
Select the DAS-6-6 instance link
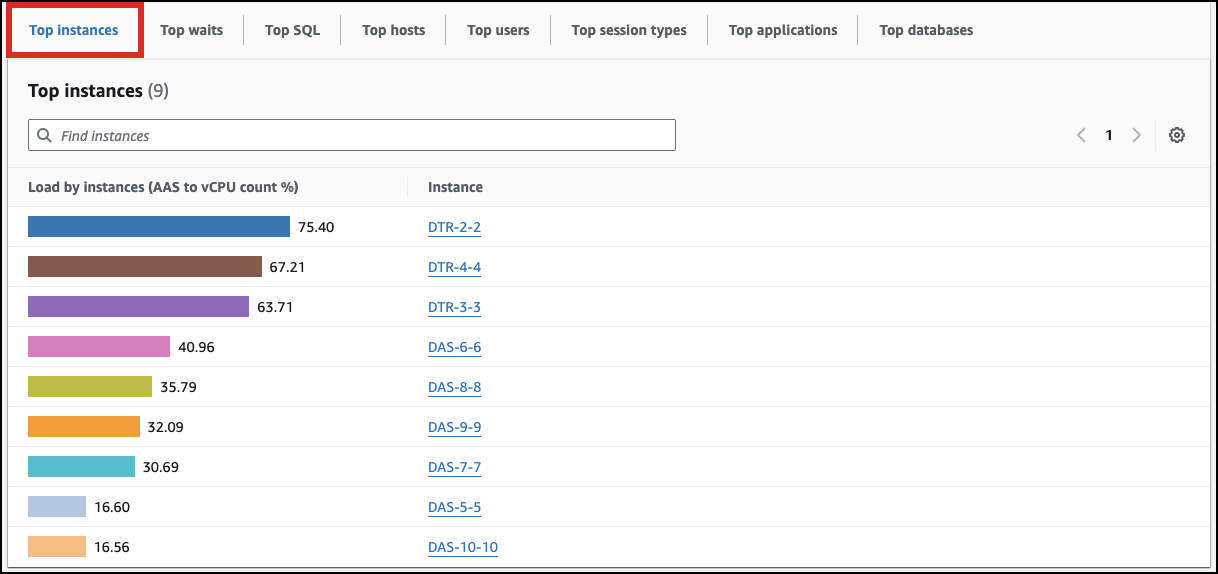(454, 347)
